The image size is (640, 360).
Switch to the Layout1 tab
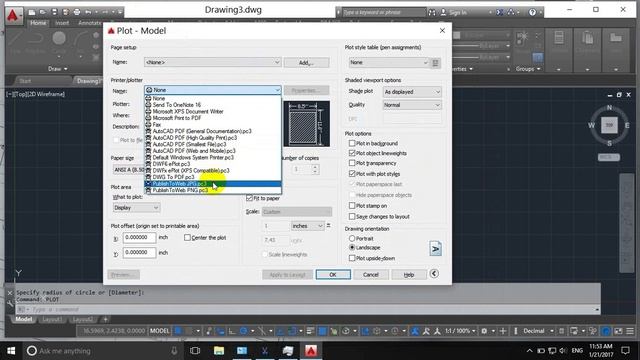pyautogui.click(x=52, y=319)
